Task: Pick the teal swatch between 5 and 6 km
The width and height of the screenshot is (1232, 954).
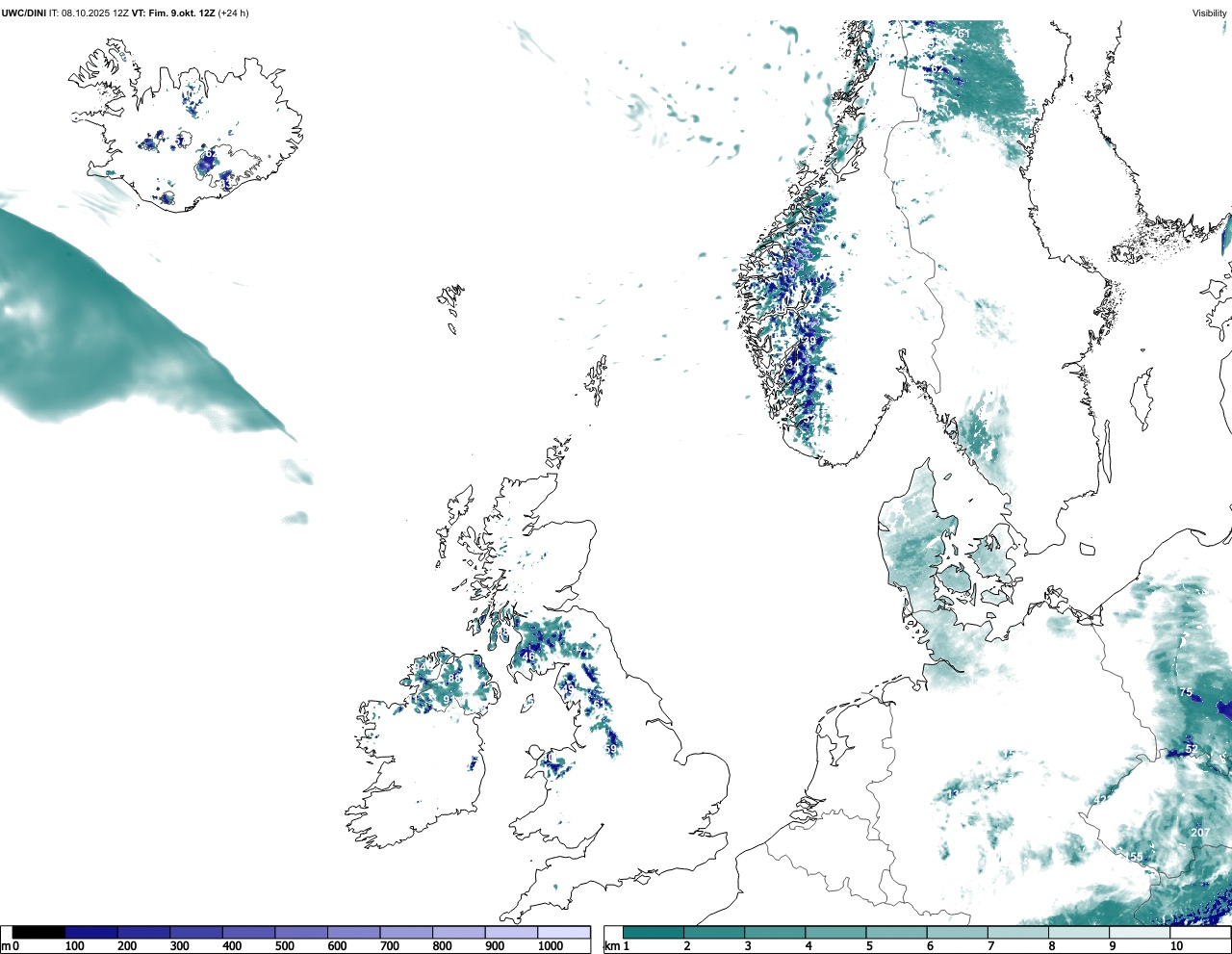Action: [896, 932]
